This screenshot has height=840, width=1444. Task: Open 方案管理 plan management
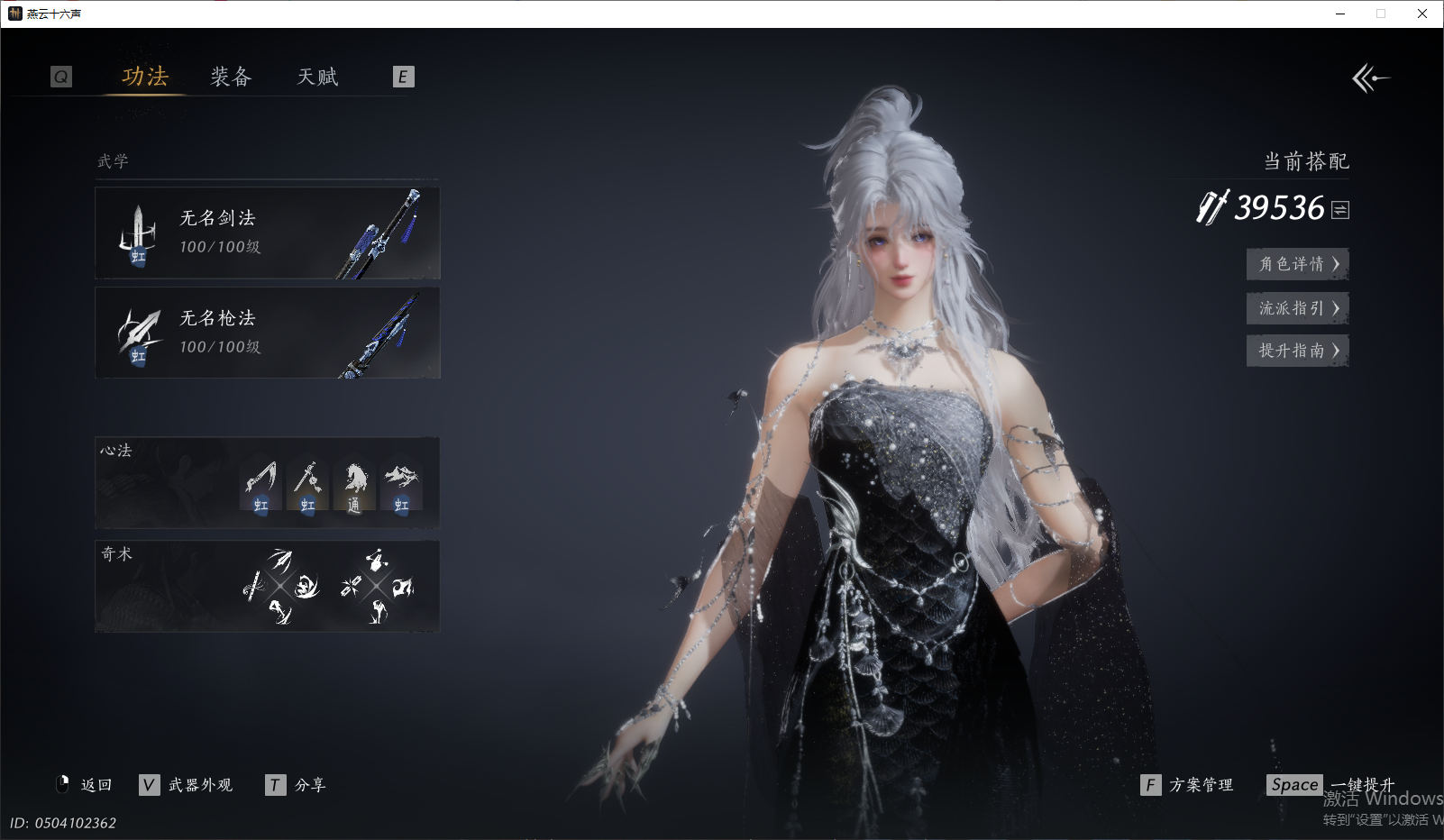click(1188, 785)
